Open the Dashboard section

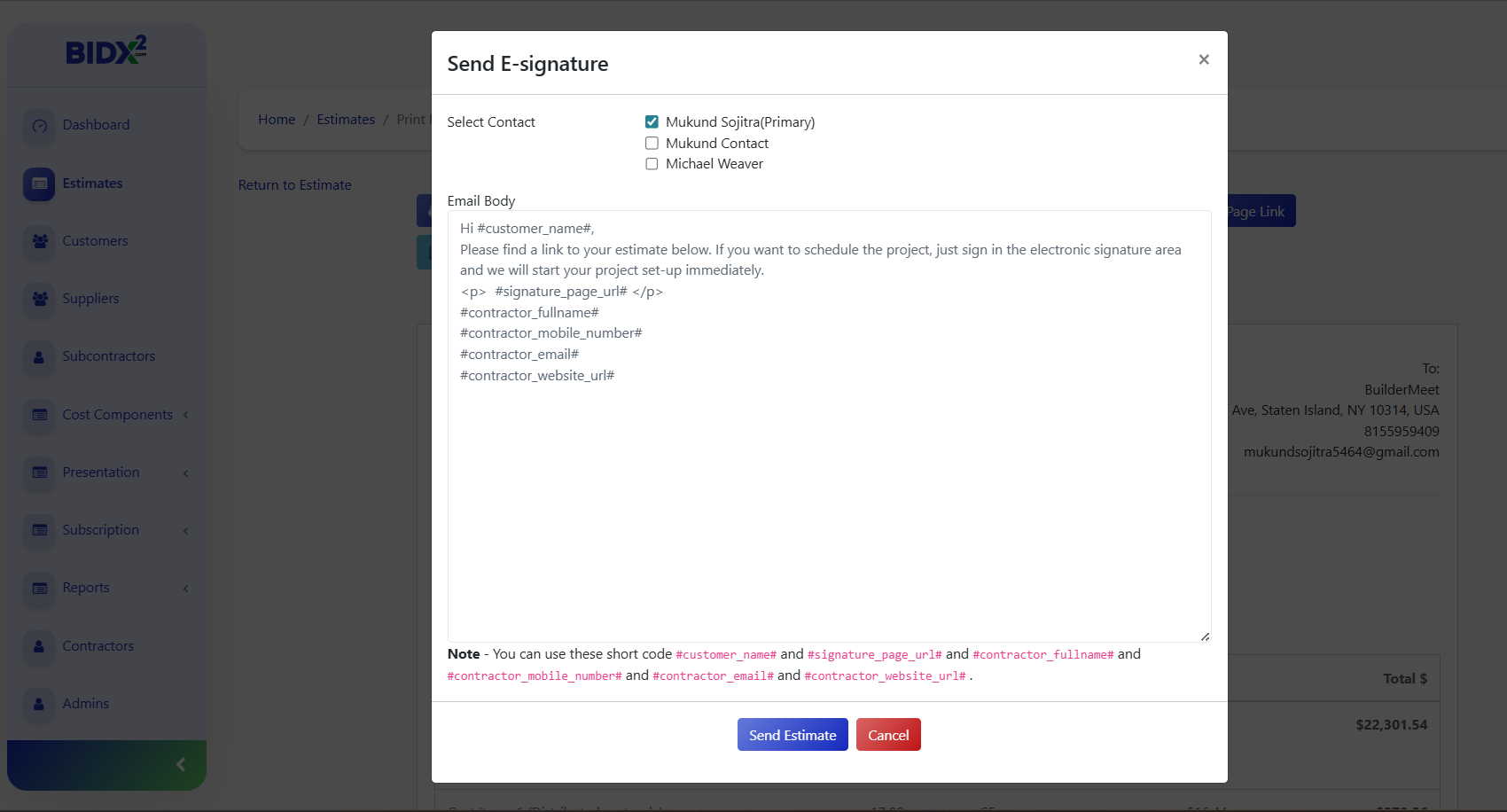(x=95, y=124)
